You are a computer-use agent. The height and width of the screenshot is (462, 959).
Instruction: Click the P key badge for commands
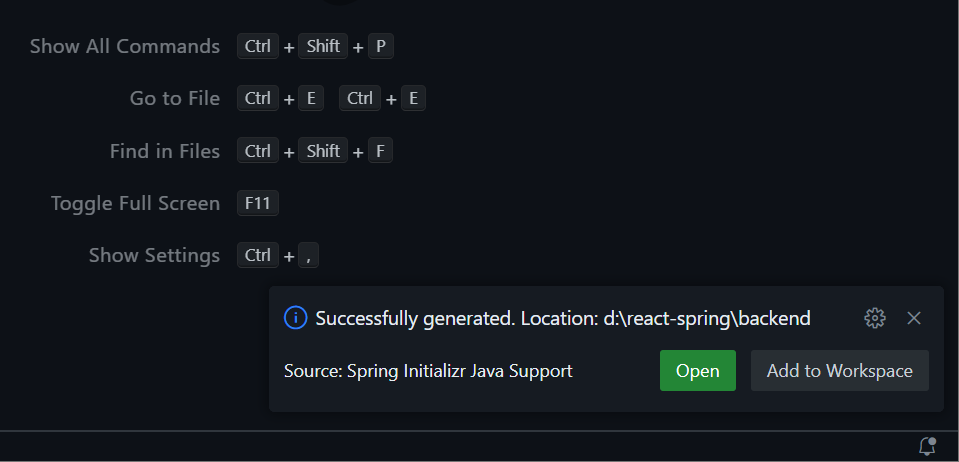380,47
